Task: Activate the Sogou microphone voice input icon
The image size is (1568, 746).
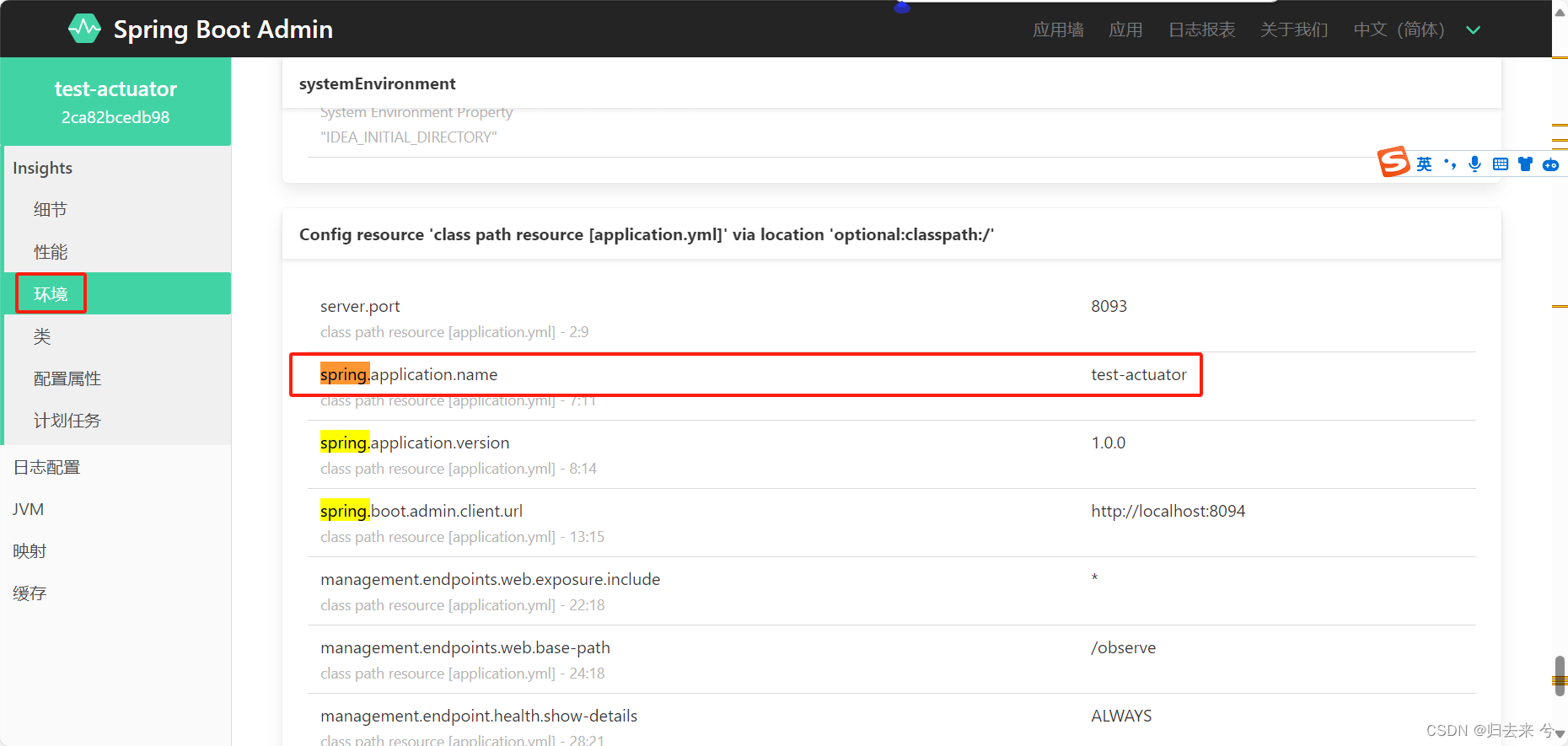Action: (1474, 164)
